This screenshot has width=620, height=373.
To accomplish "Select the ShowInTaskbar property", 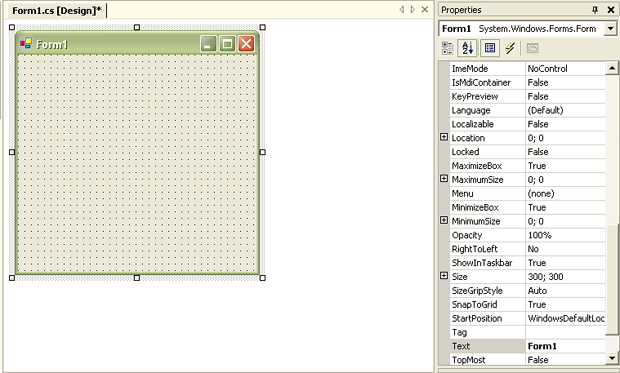I will tap(482, 263).
